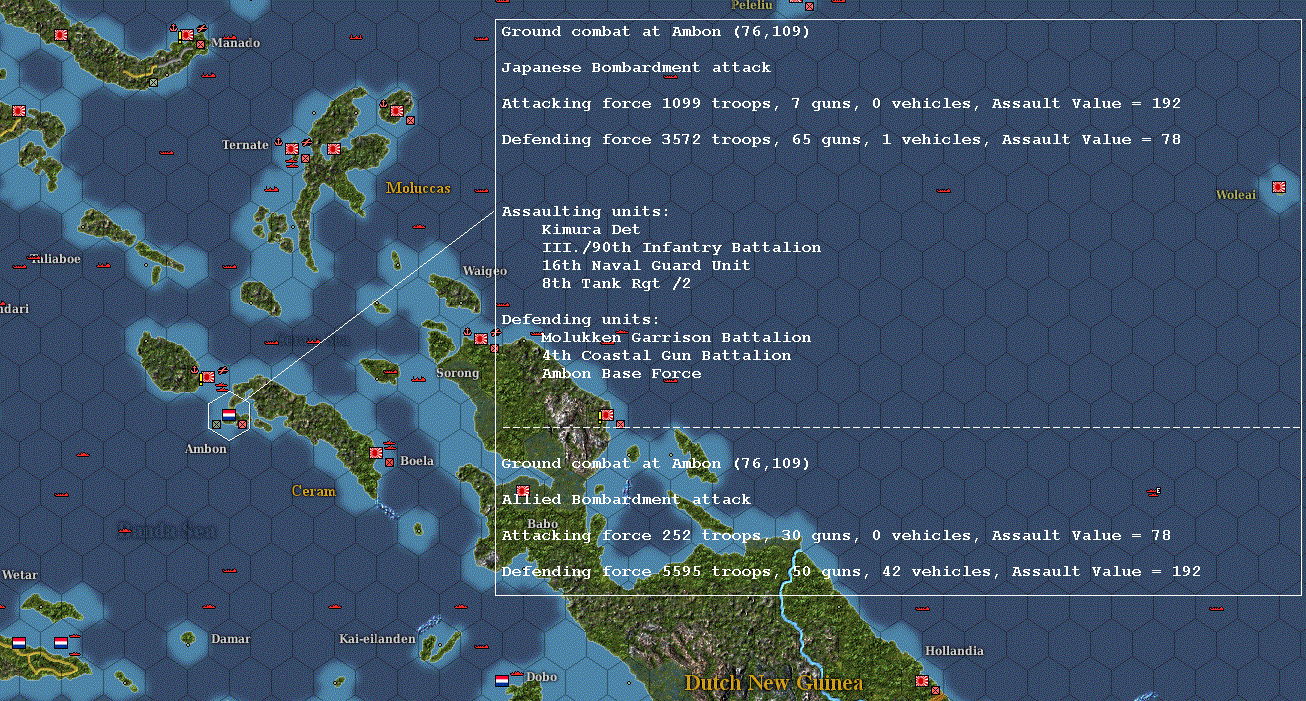The width and height of the screenshot is (1306, 701).
Task: Click the Japanese flag with yellow marker below Ambon Base Force
Action: [x=606, y=414]
